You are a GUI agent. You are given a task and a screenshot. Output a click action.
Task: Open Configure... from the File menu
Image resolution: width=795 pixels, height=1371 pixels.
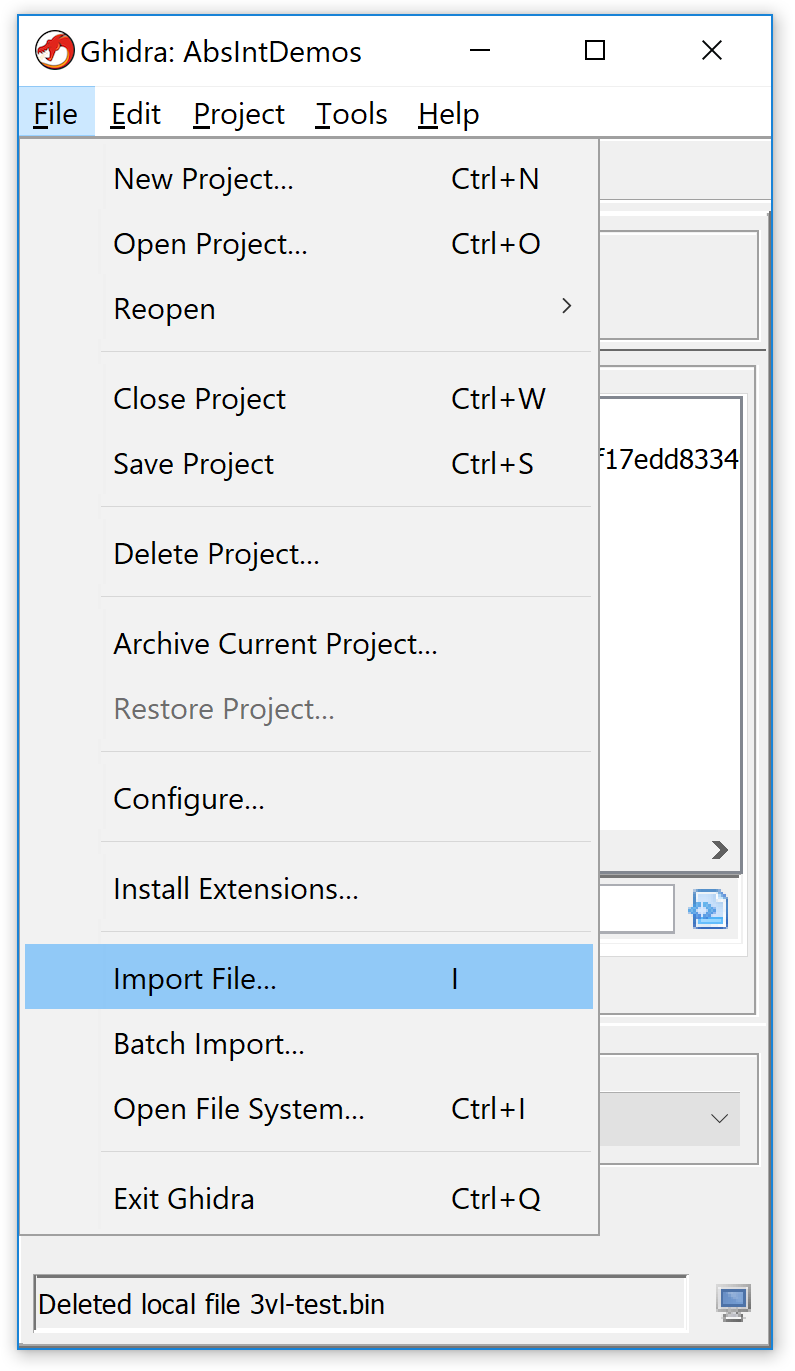pyautogui.click(x=309, y=799)
